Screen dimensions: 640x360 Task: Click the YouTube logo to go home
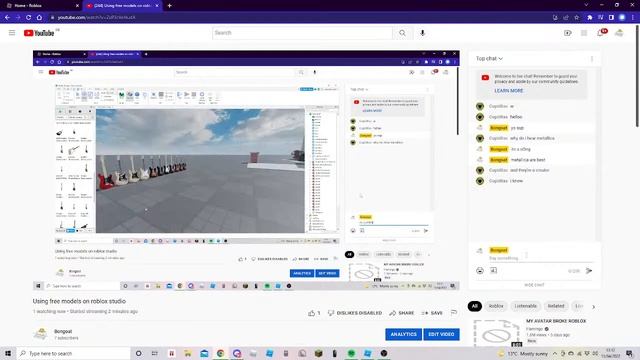39,33
